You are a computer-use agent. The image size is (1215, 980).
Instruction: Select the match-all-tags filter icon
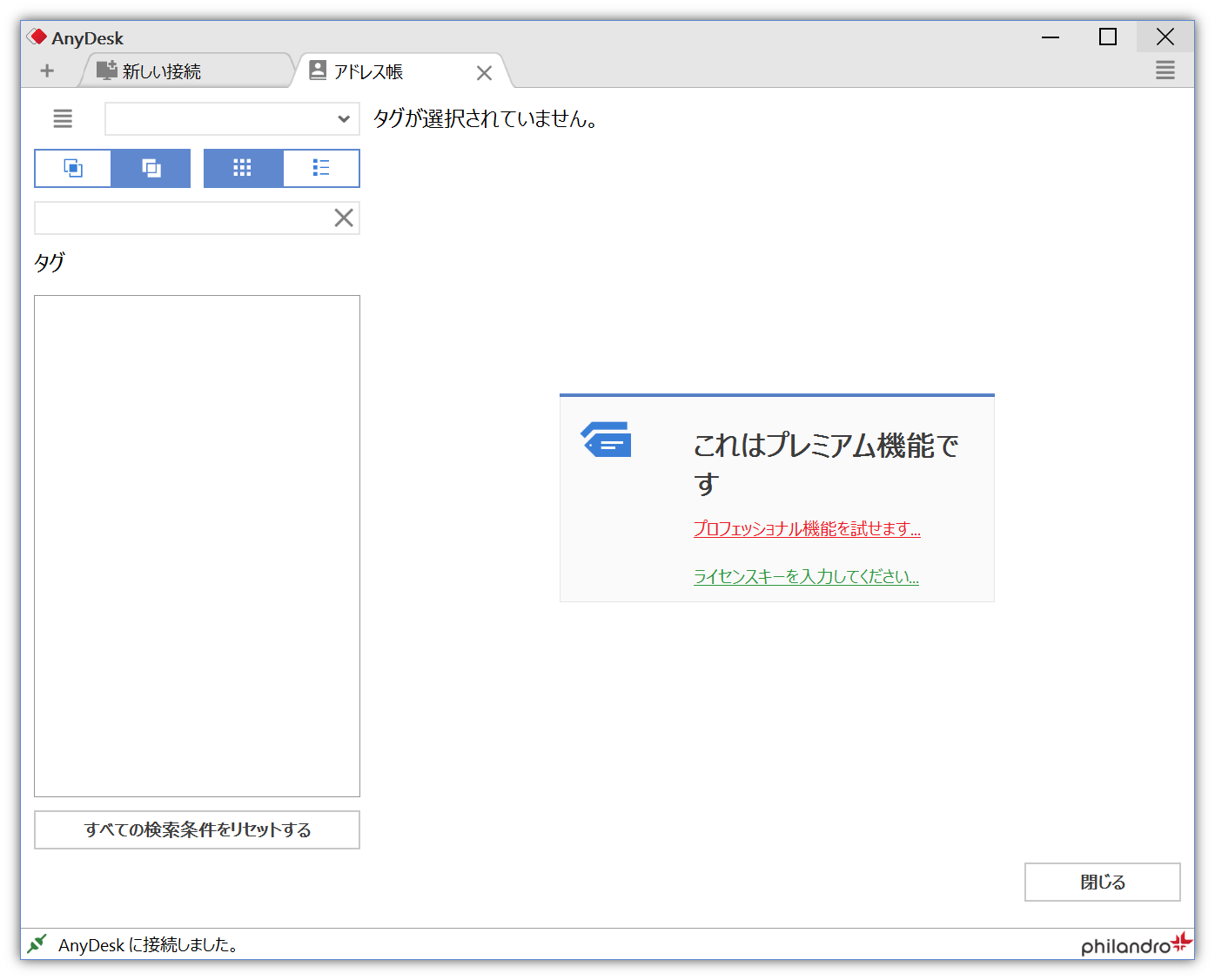pos(72,168)
